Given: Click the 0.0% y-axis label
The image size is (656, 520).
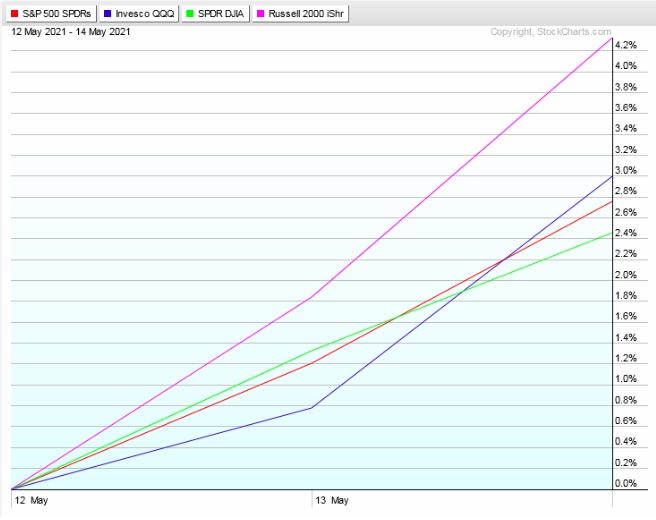Looking at the screenshot, I should (625, 483).
